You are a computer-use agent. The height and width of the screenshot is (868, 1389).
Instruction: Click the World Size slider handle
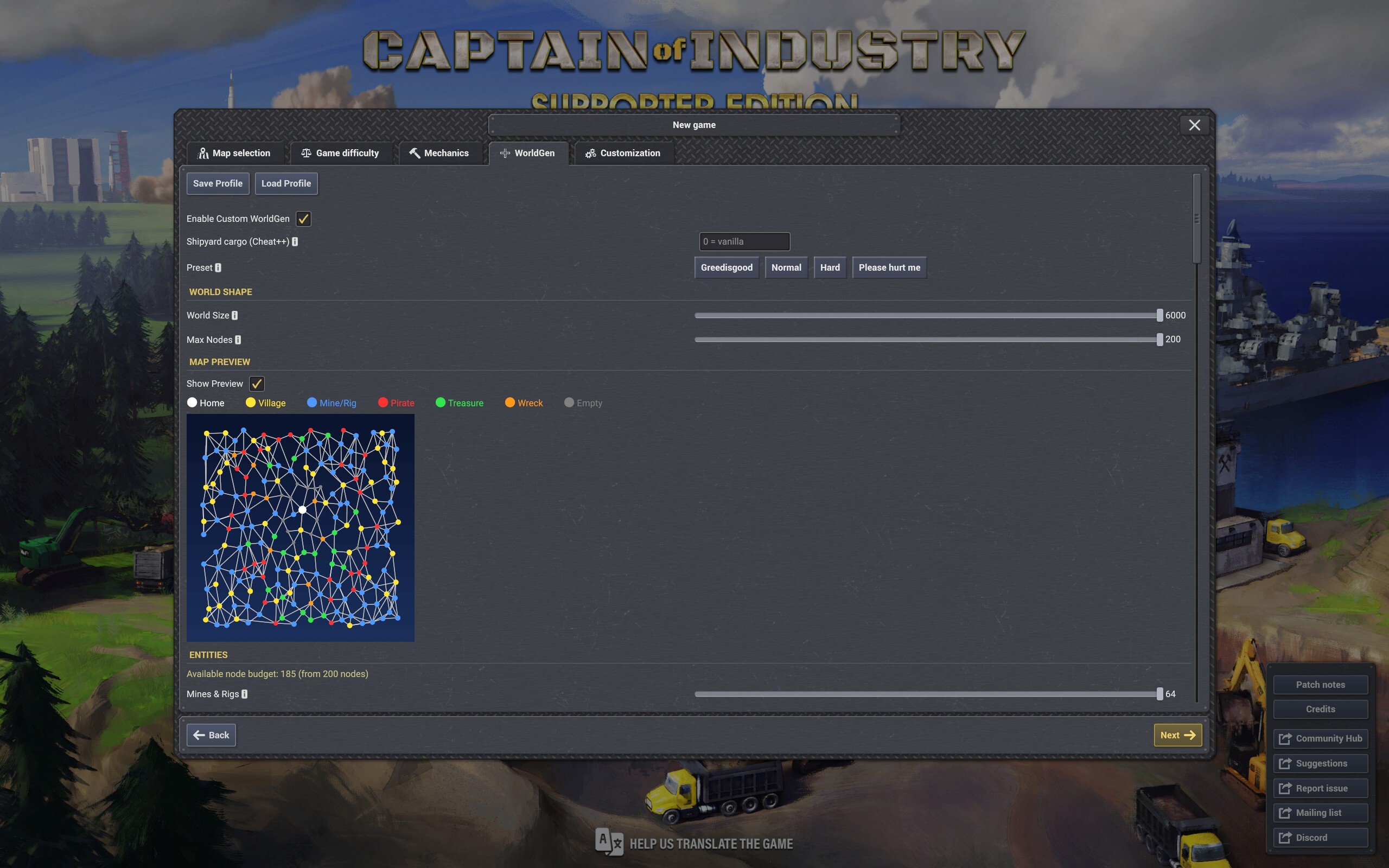pyautogui.click(x=1159, y=315)
